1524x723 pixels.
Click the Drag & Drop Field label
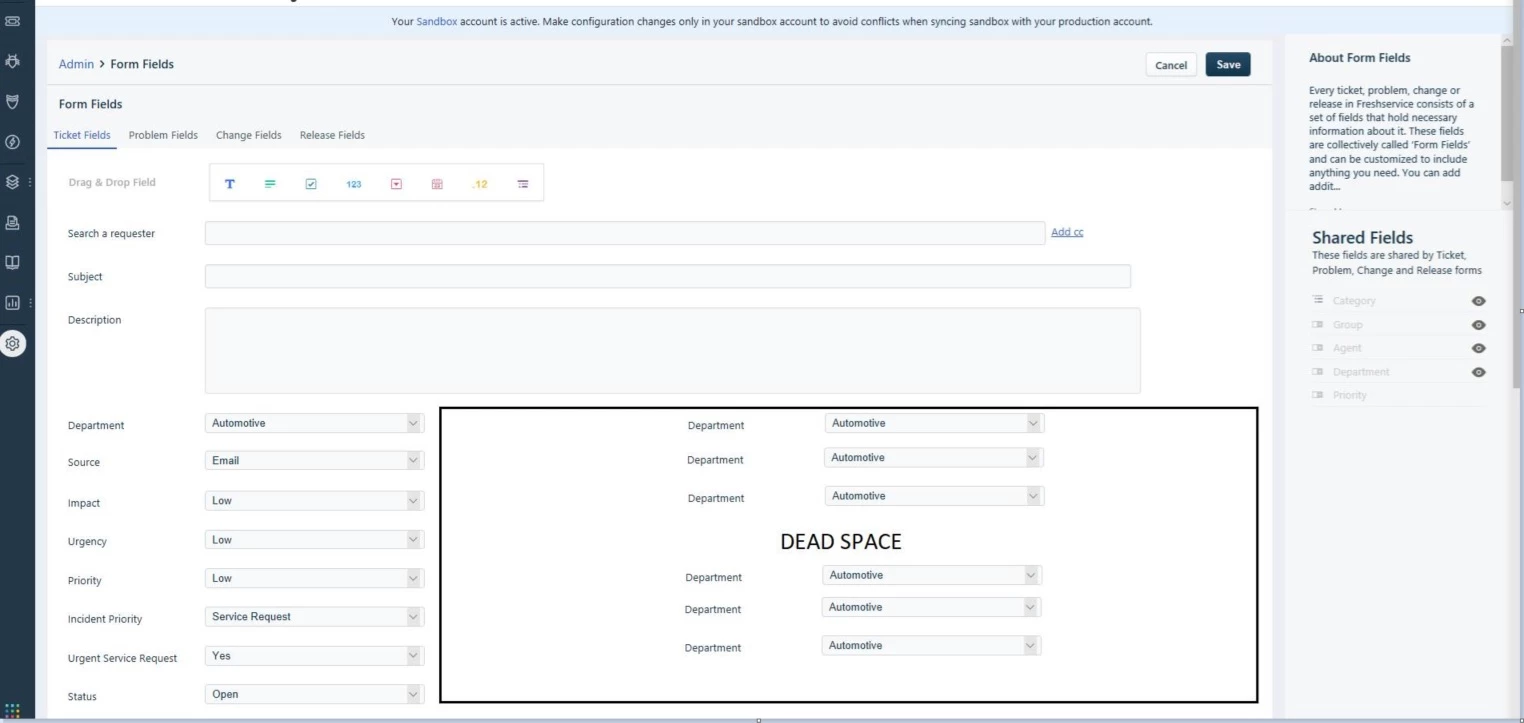click(112, 182)
